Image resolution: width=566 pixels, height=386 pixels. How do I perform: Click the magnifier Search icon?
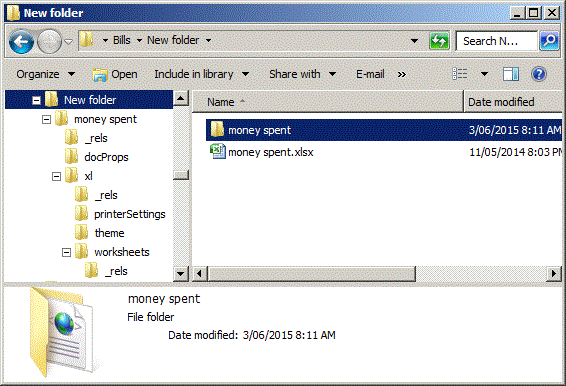point(549,41)
